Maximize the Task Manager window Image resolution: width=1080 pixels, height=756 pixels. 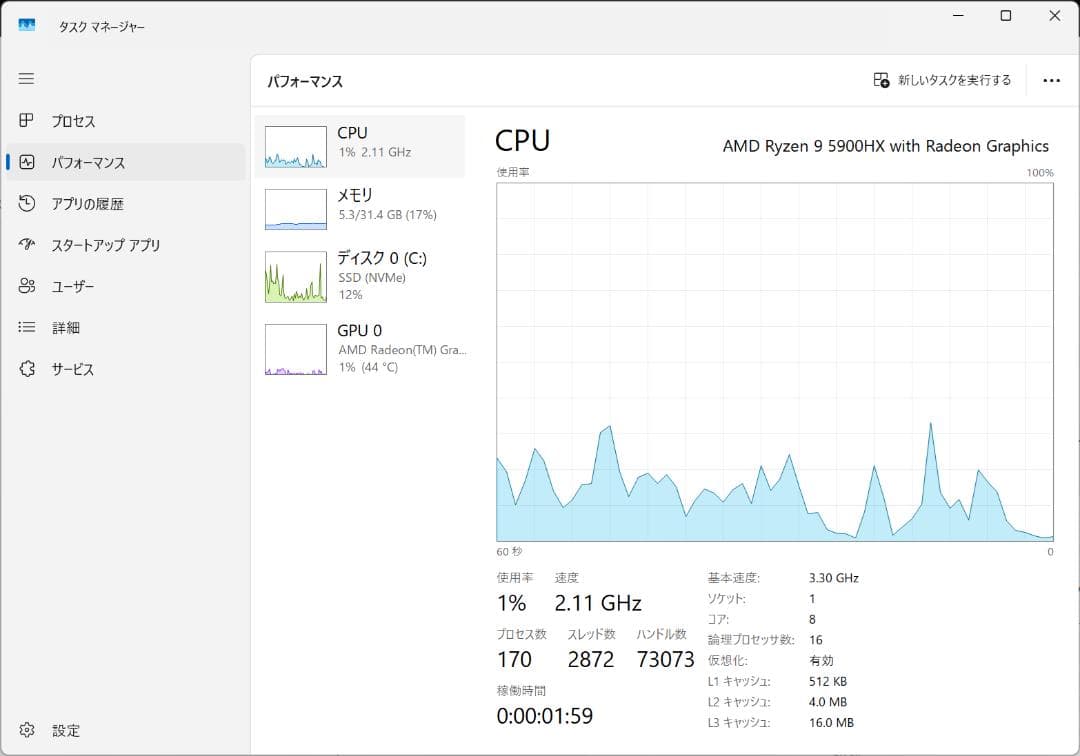[1006, 16]
